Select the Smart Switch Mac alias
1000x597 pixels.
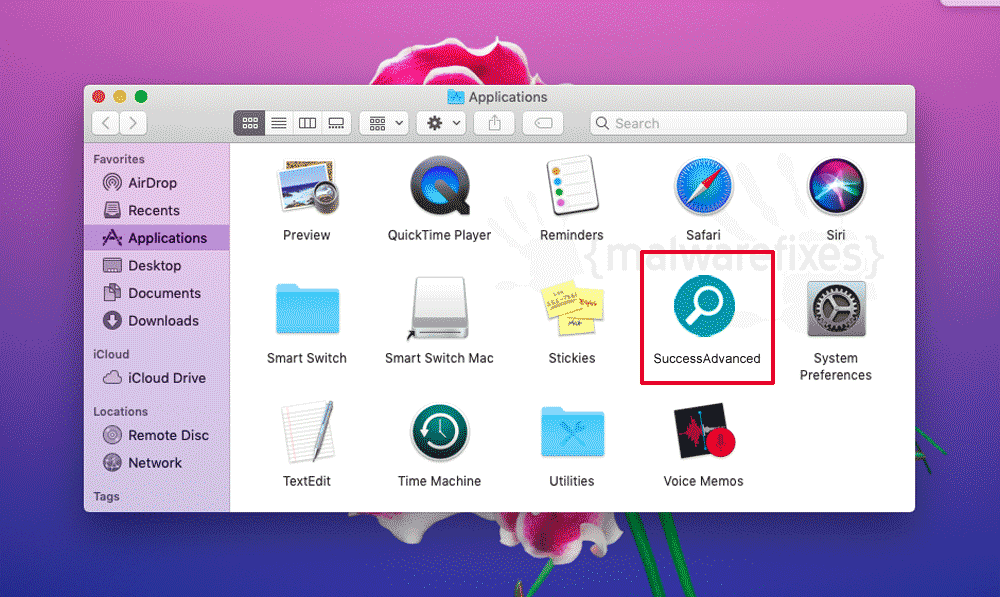tap(439, 308)
